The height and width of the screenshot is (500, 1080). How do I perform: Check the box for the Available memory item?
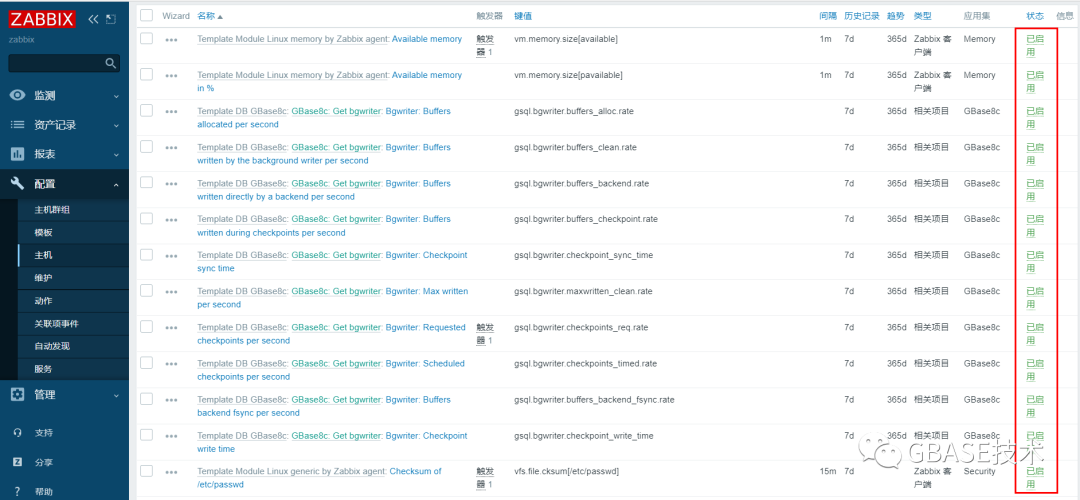(x=146, y=38)
